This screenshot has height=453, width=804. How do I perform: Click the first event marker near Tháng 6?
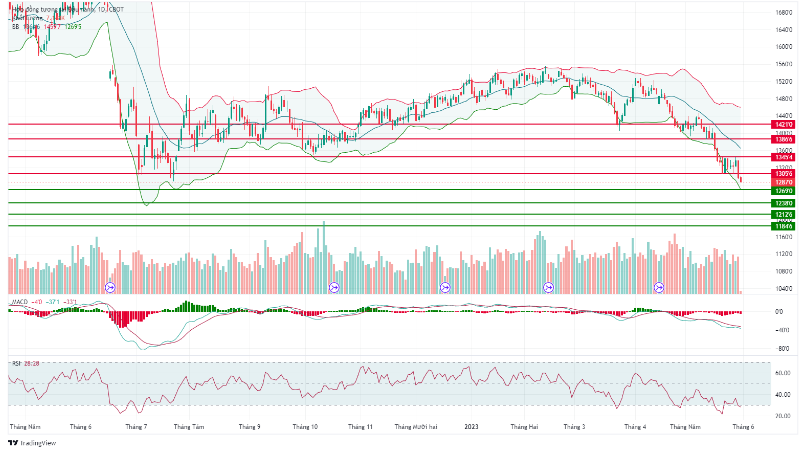pyautogui.click(x=110, y=287)
